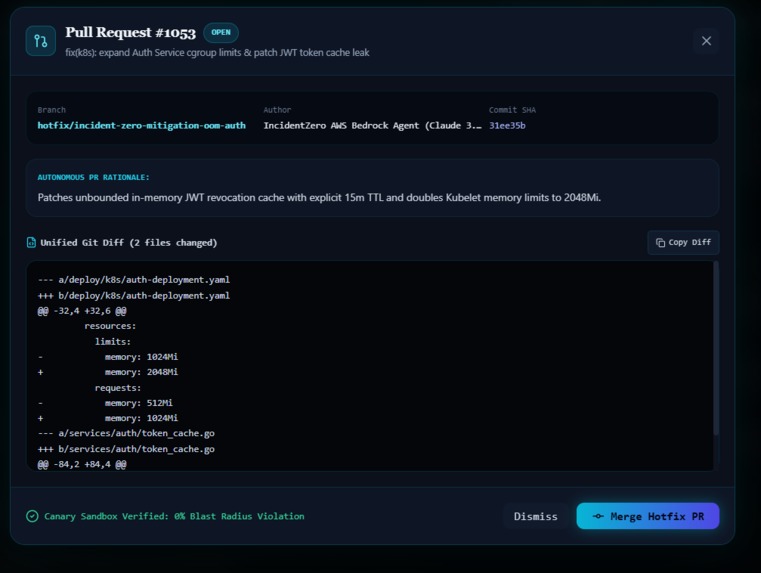Click the removed 'memory: 1024Mi' line under limits

[108, 357]
